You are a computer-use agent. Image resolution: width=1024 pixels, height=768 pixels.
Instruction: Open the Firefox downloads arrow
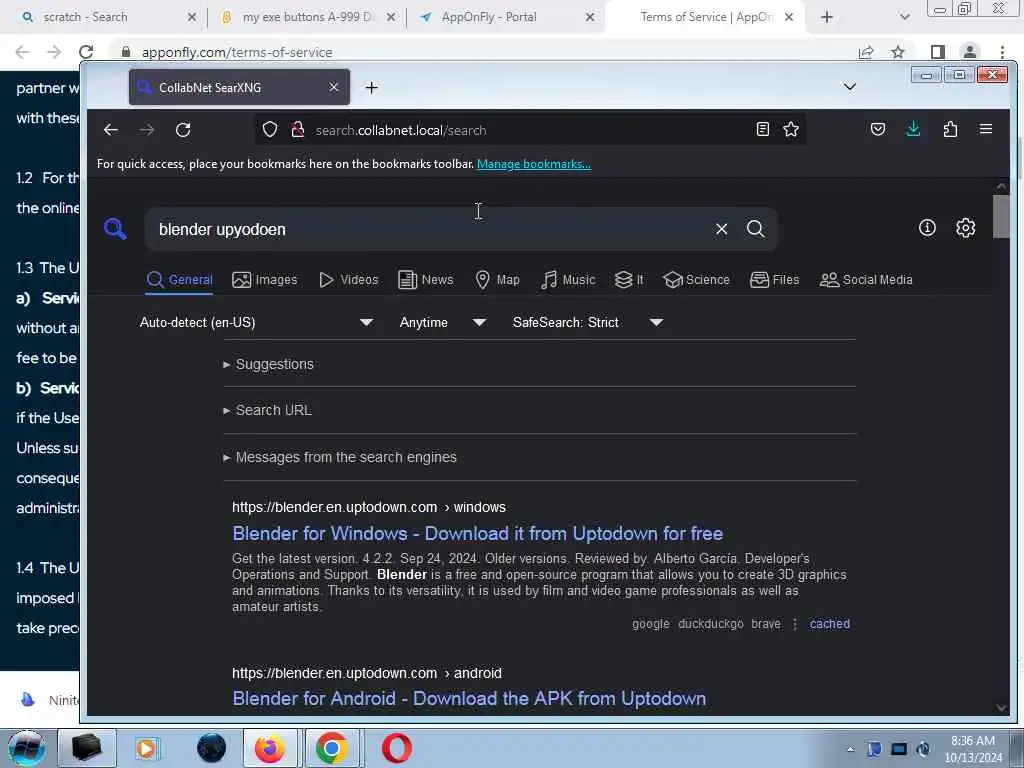(x=913, y=129)
